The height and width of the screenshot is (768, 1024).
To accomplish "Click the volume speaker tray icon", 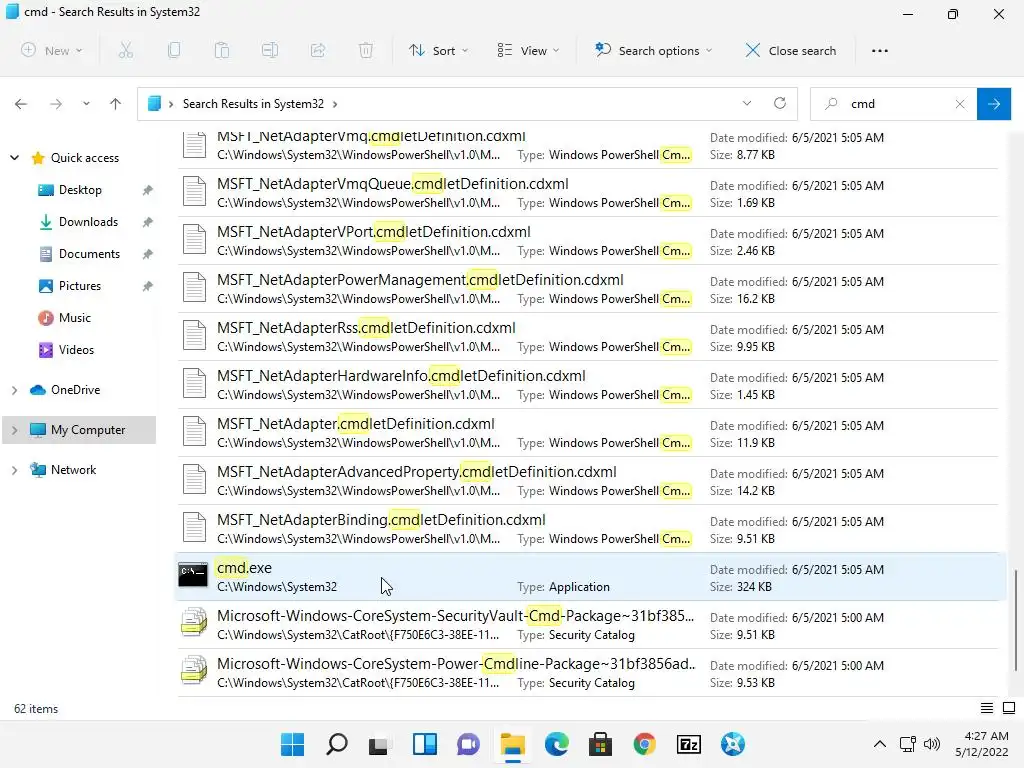I will click(932, 743).
